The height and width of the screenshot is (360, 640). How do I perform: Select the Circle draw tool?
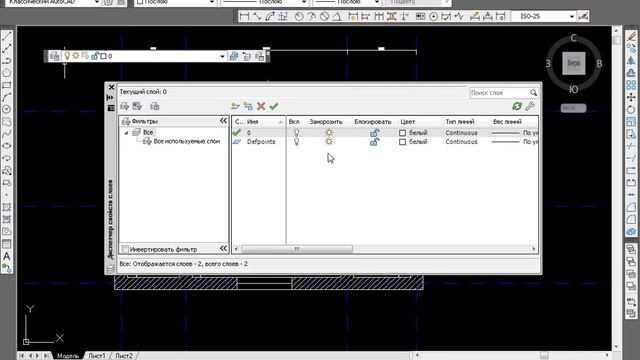[7, 109]
